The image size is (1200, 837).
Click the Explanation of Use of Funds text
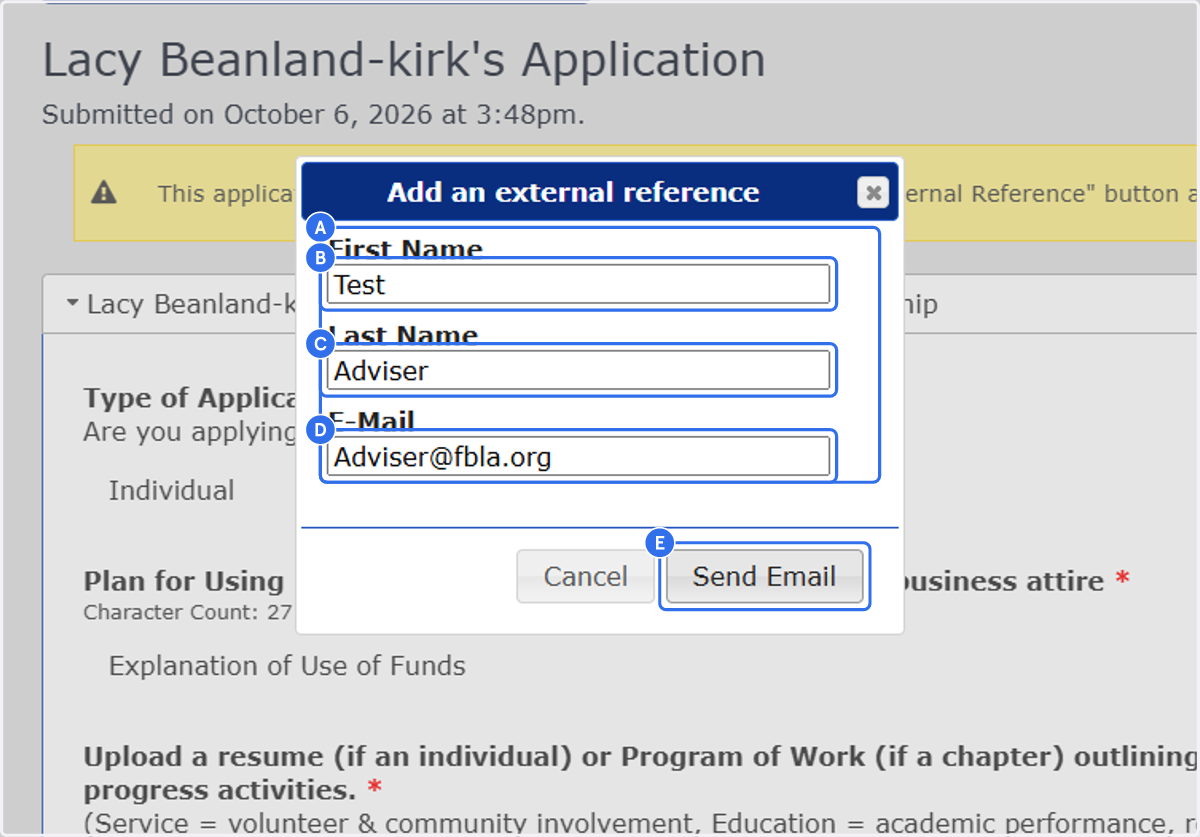pyautogui.click(x=287, y=666)
